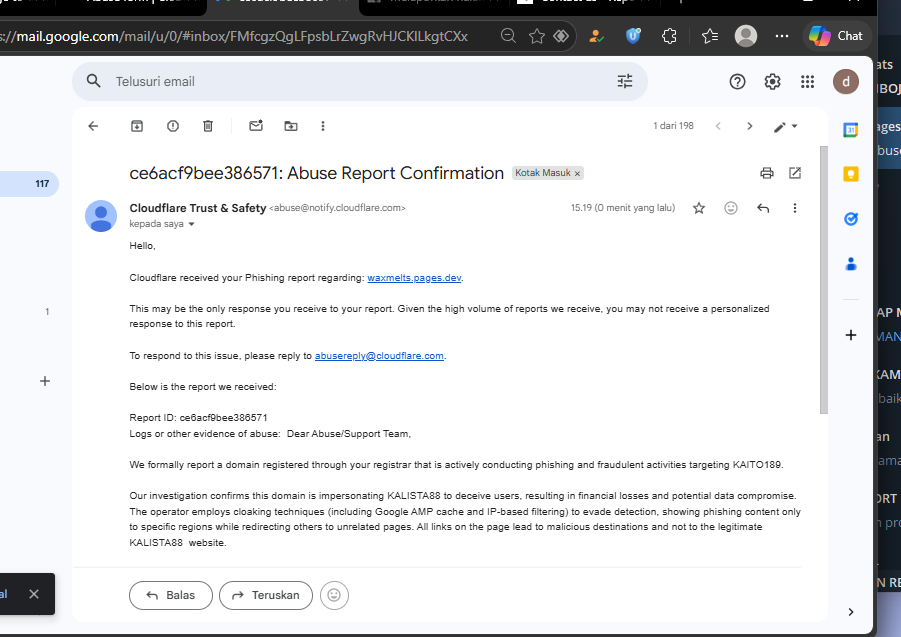
Task: Expand recipient details next to kepada saya
Action: coord(191,224)
